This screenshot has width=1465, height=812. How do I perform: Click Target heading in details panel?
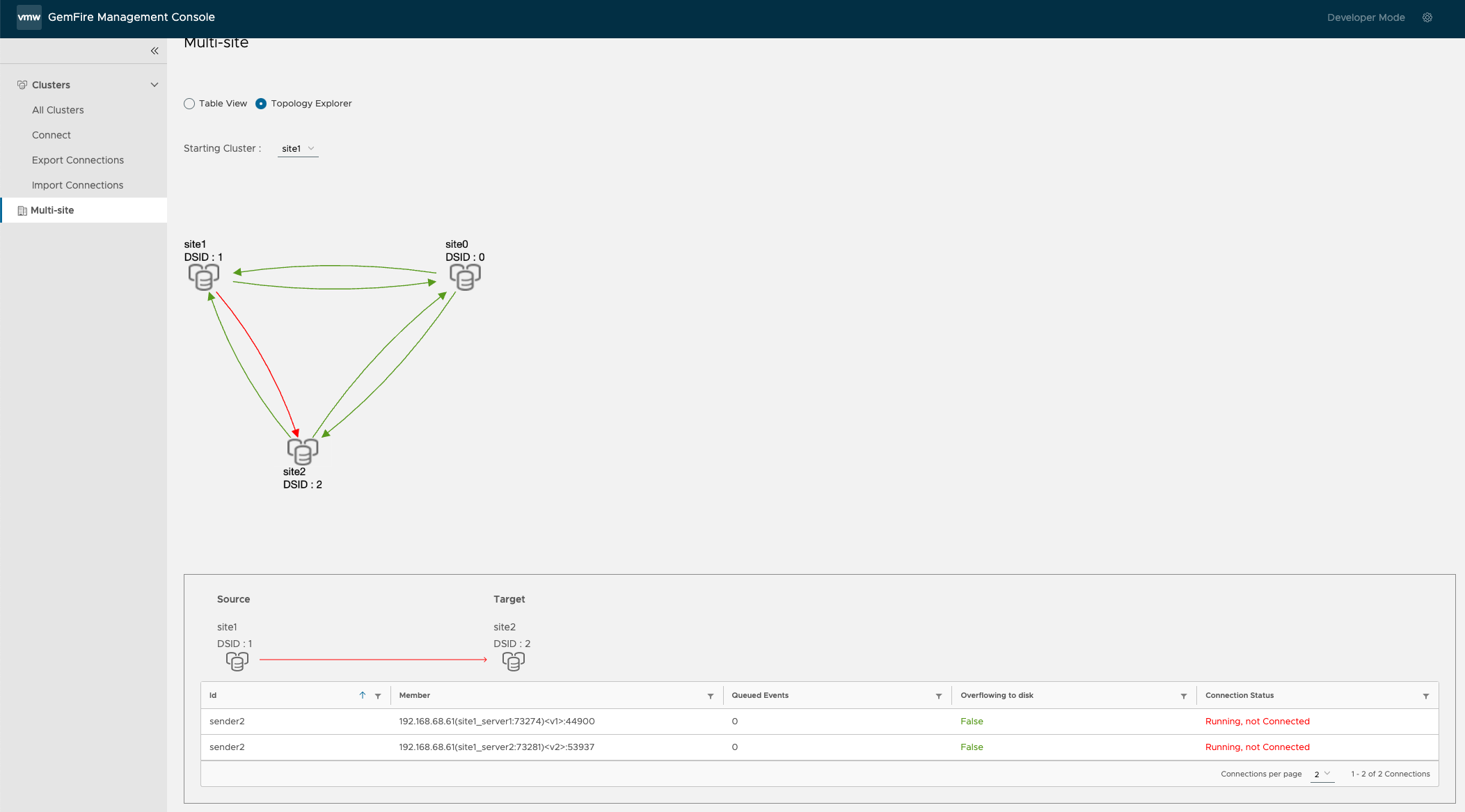click(509, 599)
